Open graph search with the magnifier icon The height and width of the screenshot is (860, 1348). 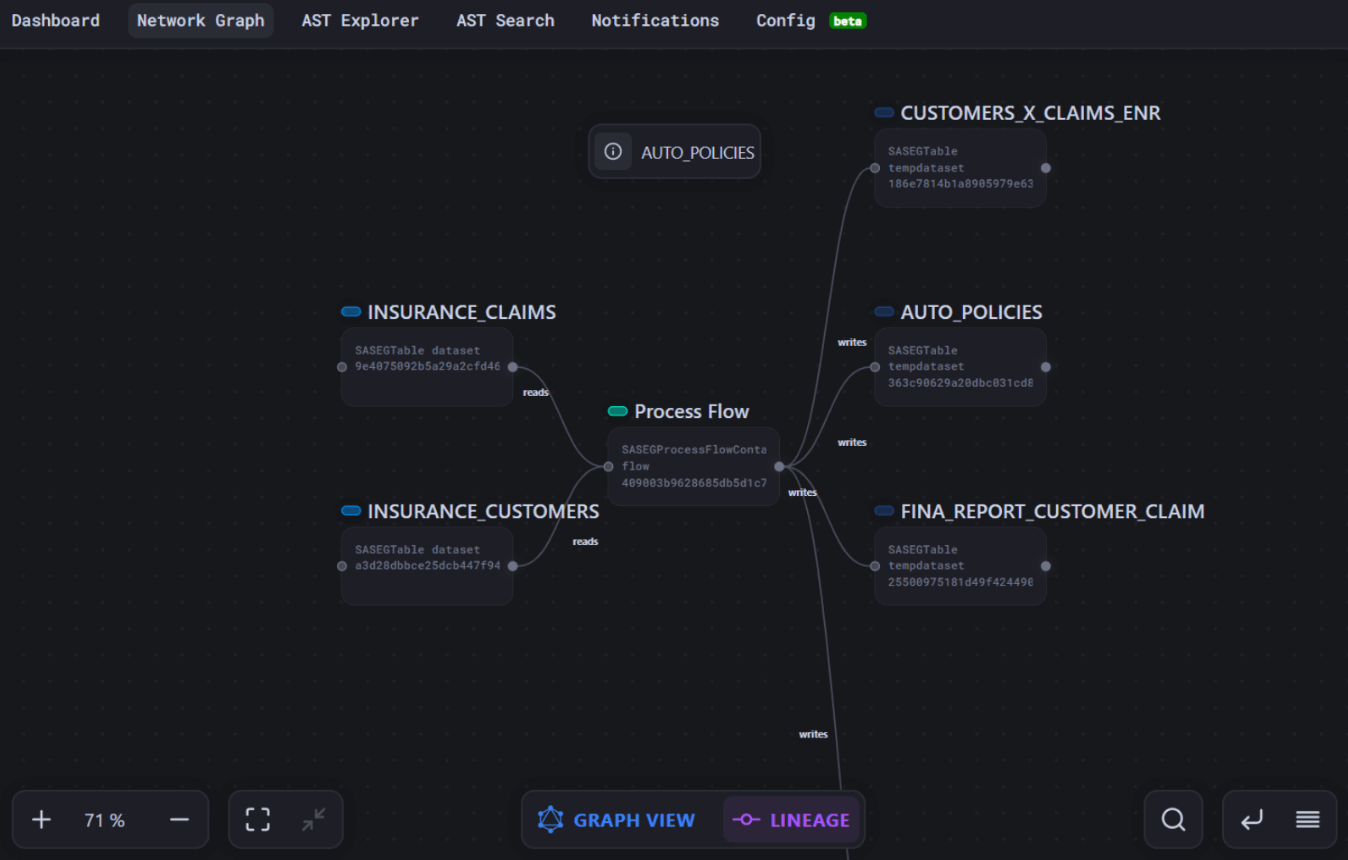pos(1174,820)
